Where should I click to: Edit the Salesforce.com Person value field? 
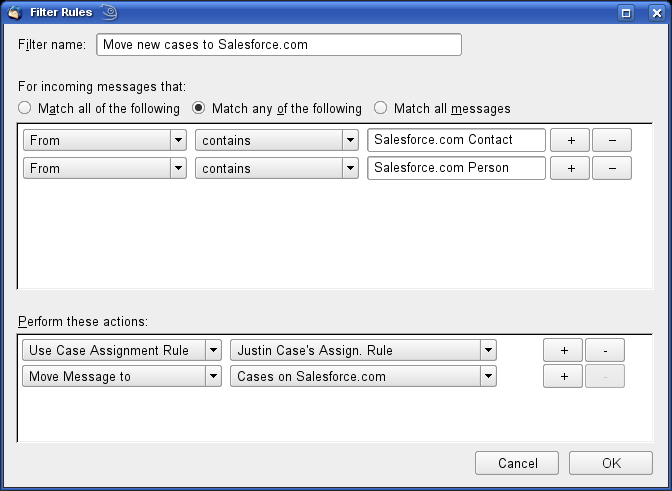456,168
